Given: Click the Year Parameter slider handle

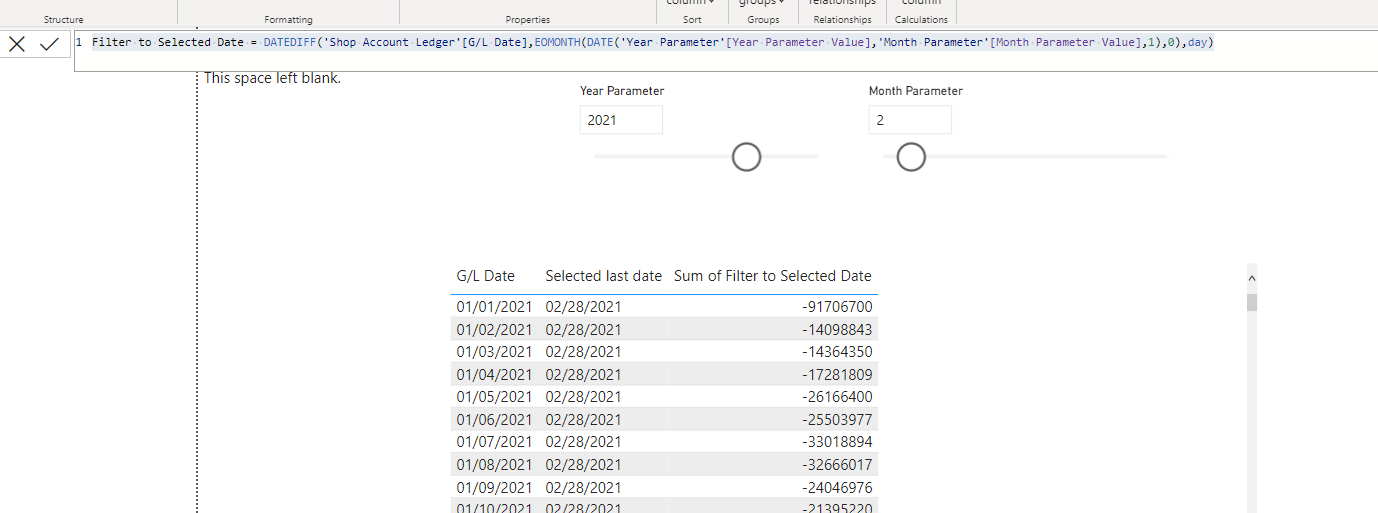Looking at the screenshot, I should click(747, 157).
